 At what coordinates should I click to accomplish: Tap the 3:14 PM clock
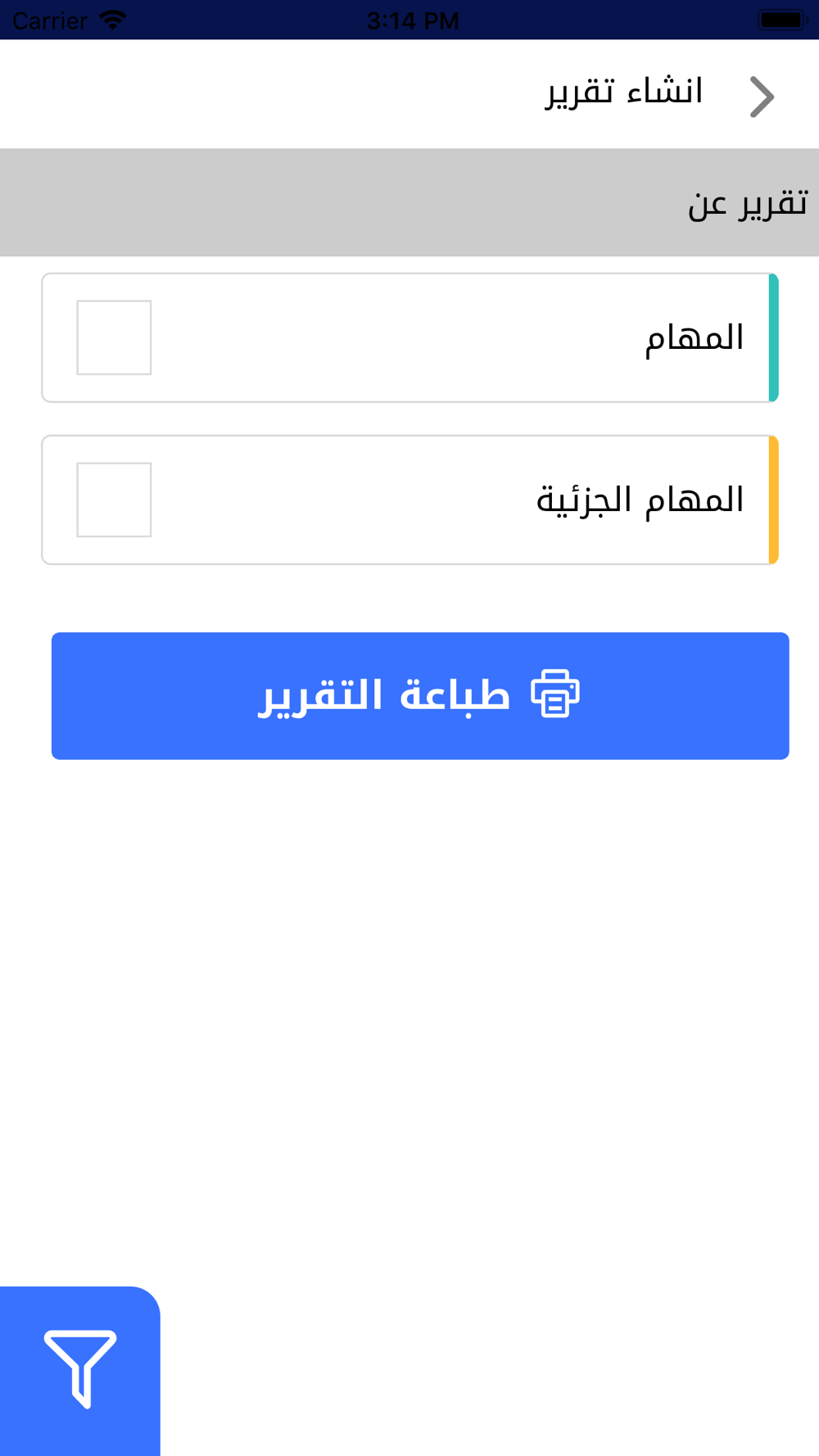tap(413, 20)
